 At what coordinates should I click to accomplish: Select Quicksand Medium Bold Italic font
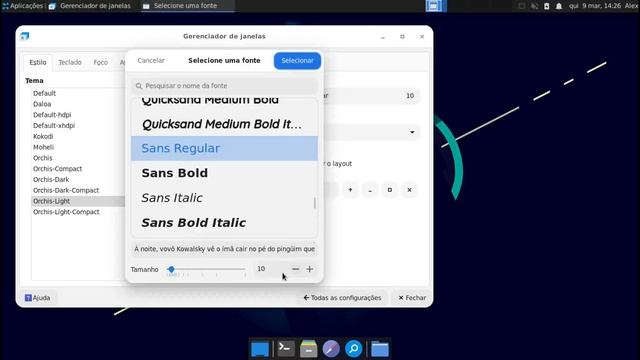click(x=224, y=124)
